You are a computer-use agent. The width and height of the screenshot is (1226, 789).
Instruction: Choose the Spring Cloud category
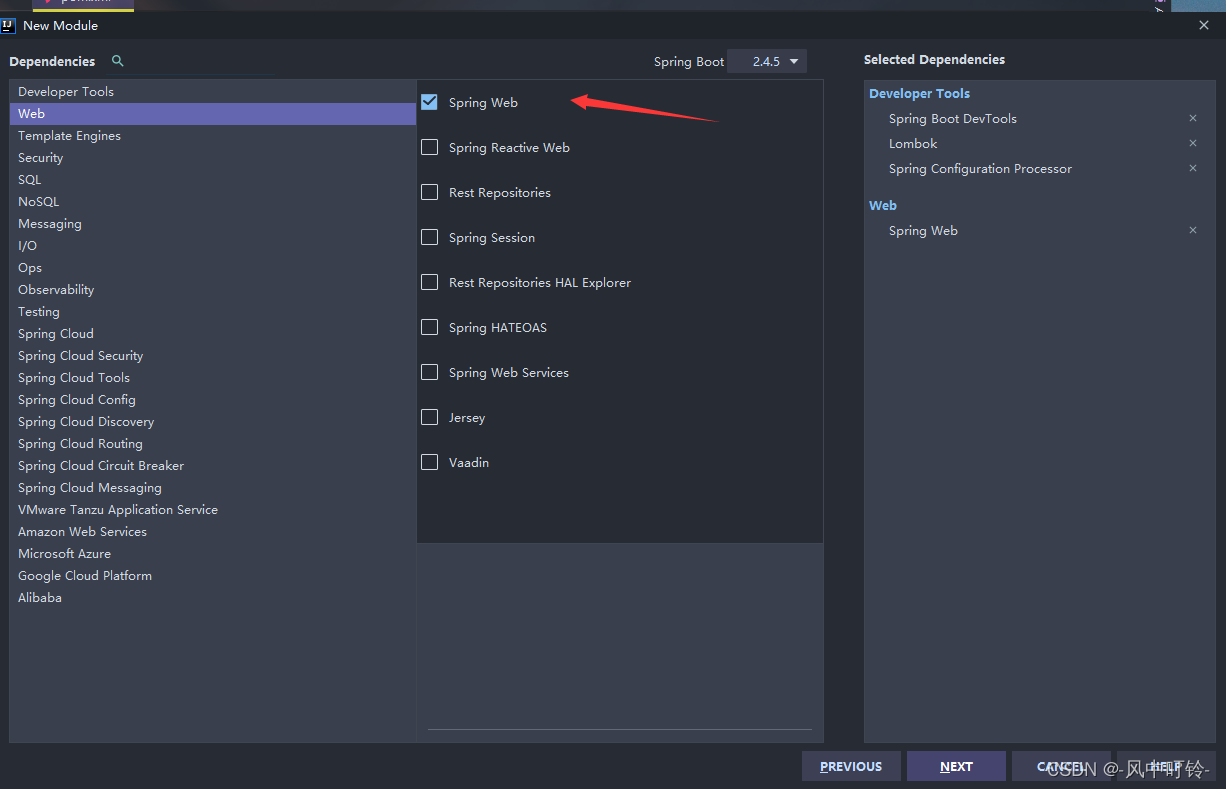click(x=213, y=333)
